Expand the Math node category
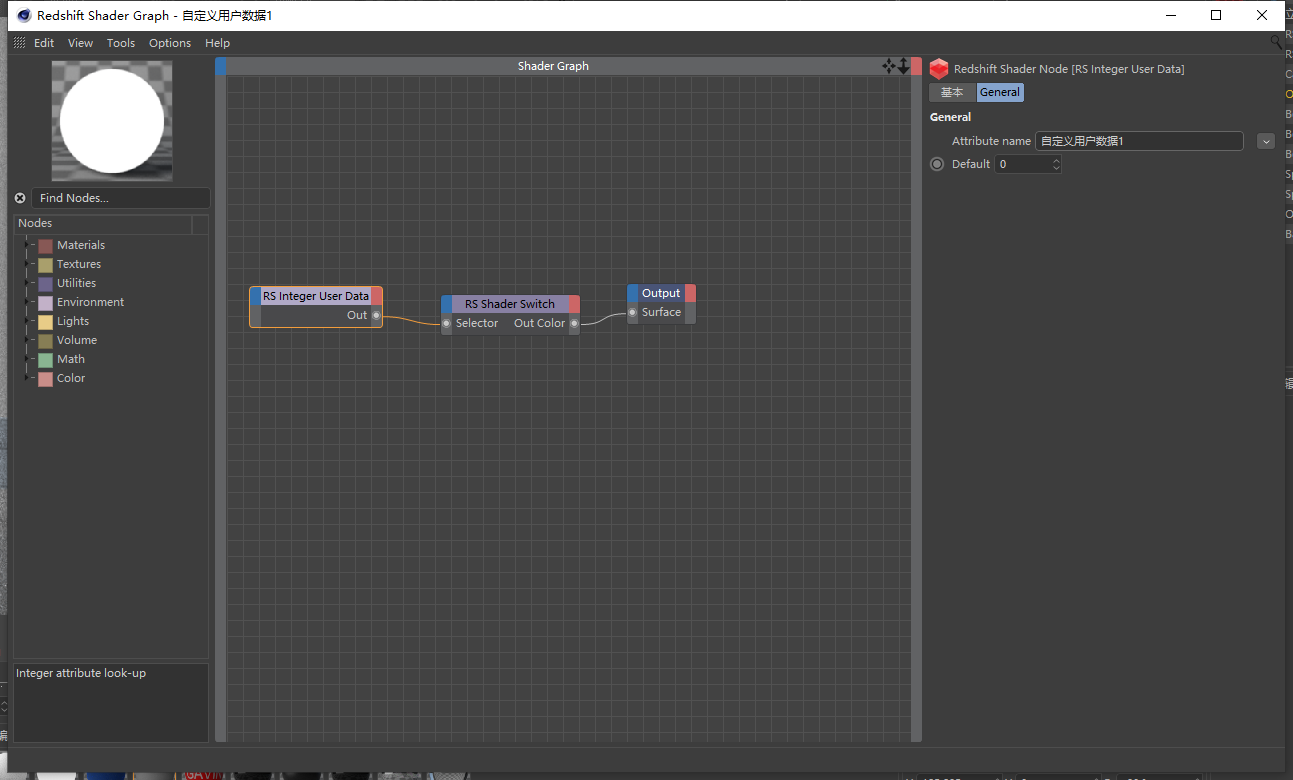 pyautogui.click(x=28, y=359)
